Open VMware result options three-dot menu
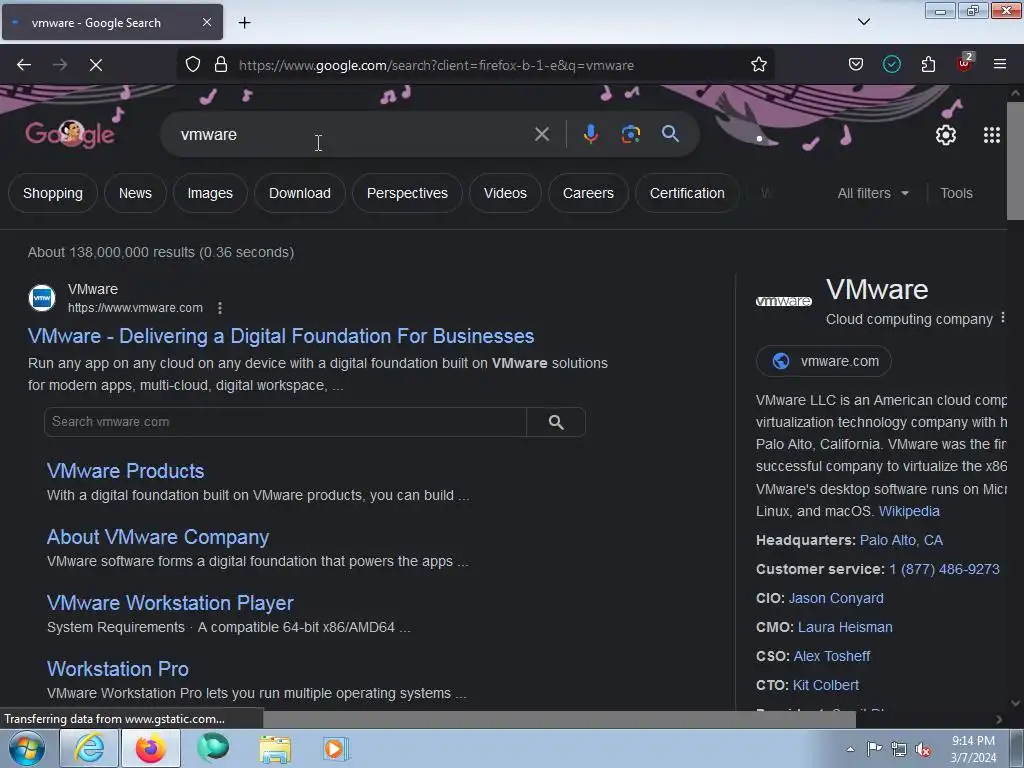The width and height of the screenshot is (1024, 768). click(220, 308)
